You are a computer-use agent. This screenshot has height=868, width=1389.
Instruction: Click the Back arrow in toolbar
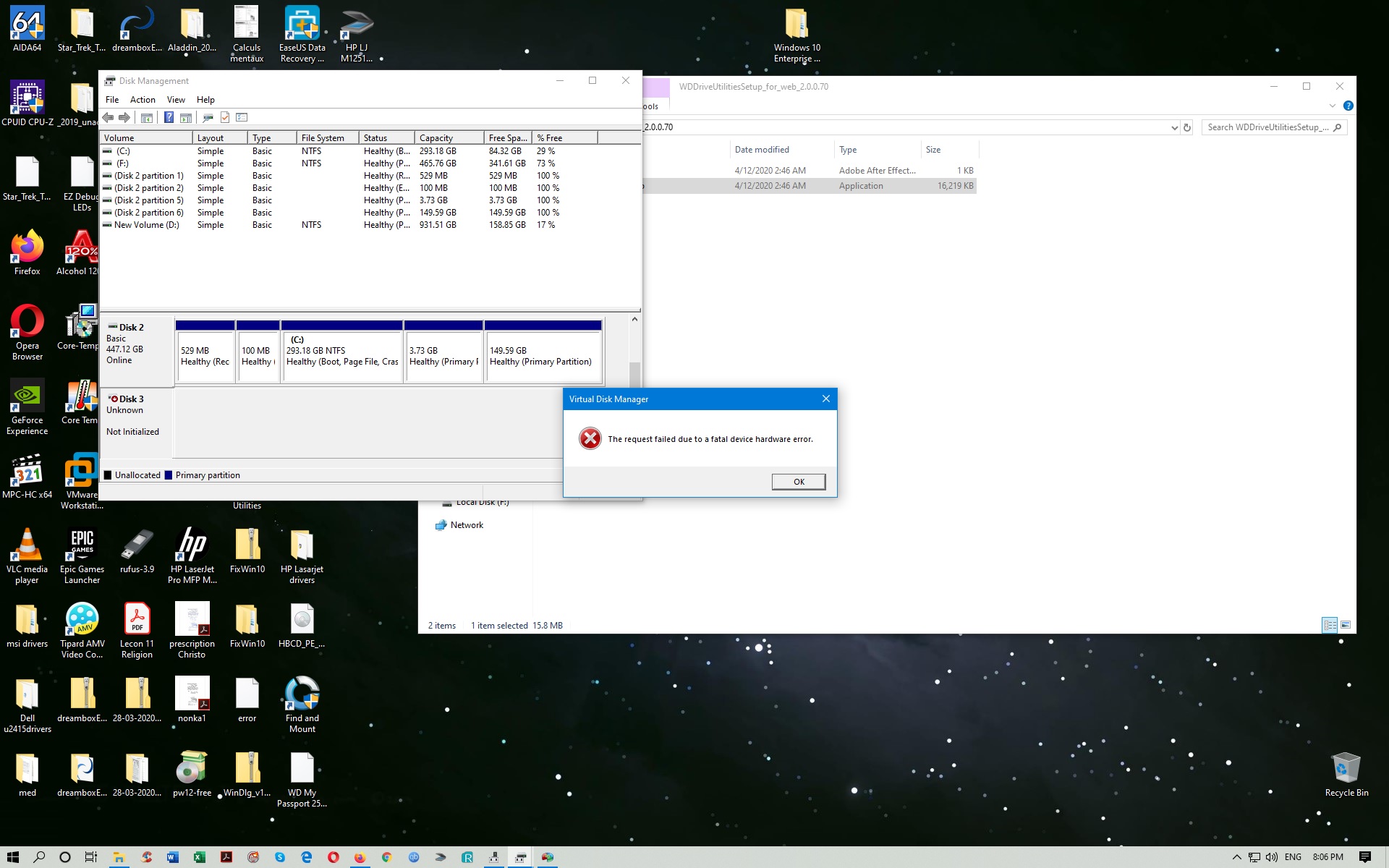click(108, 117)
